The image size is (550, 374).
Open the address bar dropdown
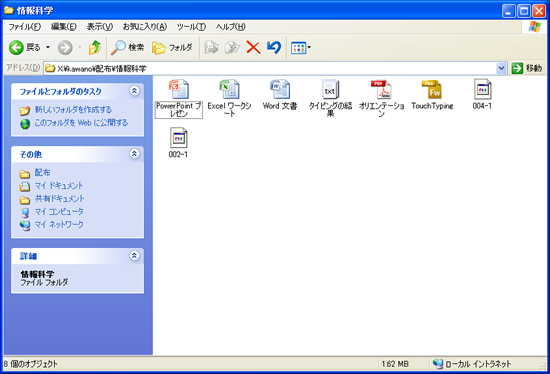pyautogui.click(x=502, y=68)
